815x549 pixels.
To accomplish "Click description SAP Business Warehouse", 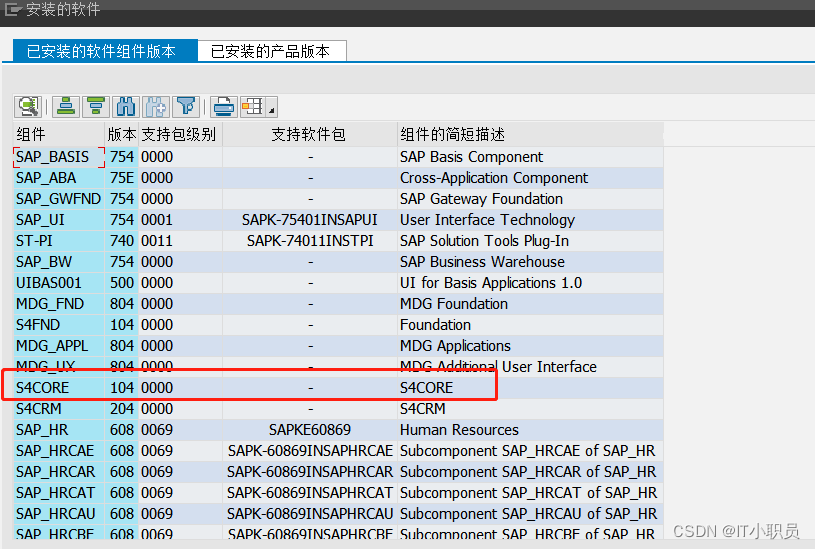I will pos(482,262).
